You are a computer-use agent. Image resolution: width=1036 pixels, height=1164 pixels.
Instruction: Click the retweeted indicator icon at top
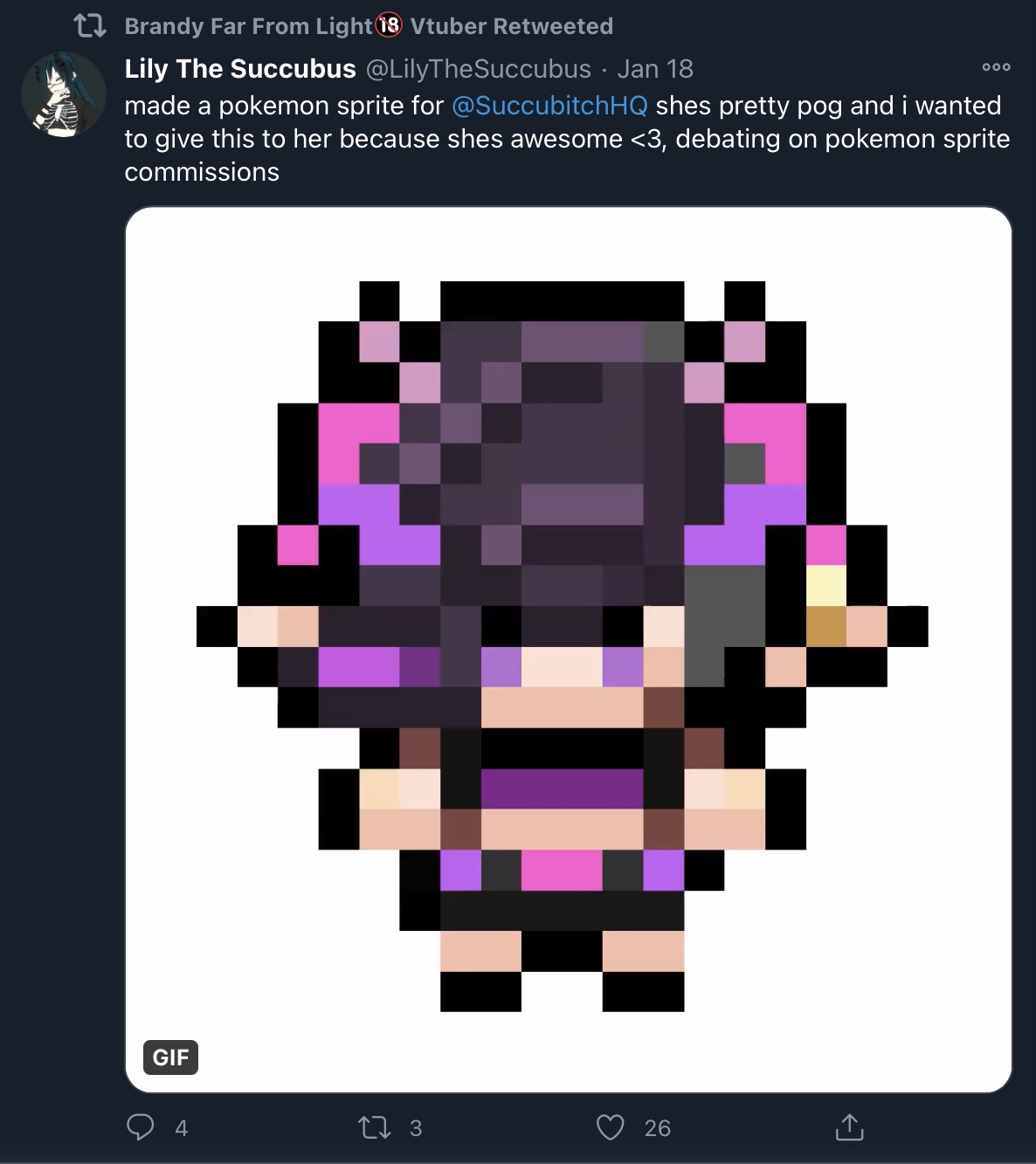pyautogui.click(x=90, y=26)
